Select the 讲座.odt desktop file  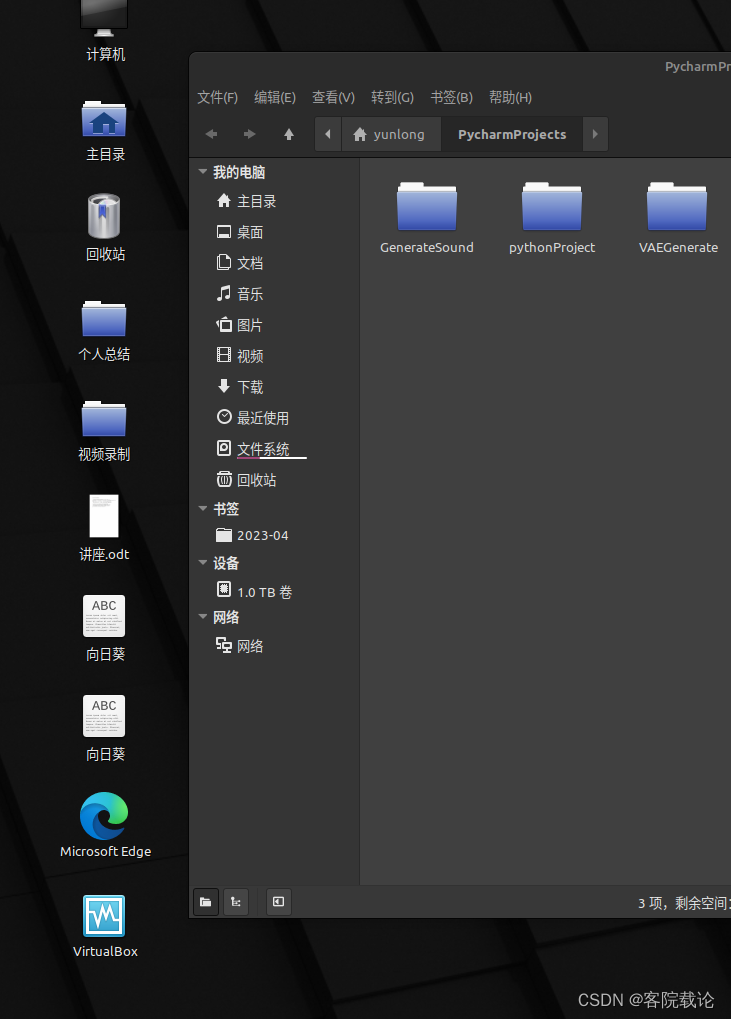pyautogui.click(x=105, y=528)
